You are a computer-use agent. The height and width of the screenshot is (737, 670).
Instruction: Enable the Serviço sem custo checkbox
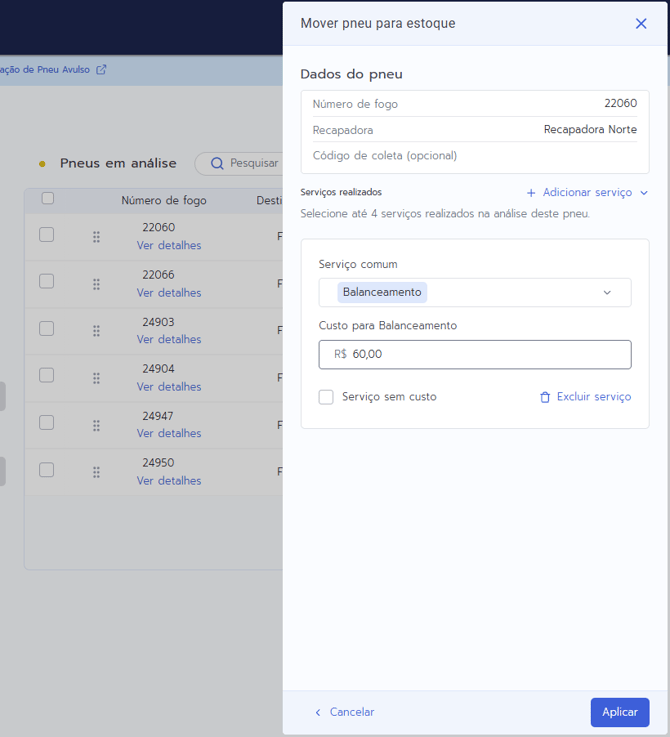[326, 397]
